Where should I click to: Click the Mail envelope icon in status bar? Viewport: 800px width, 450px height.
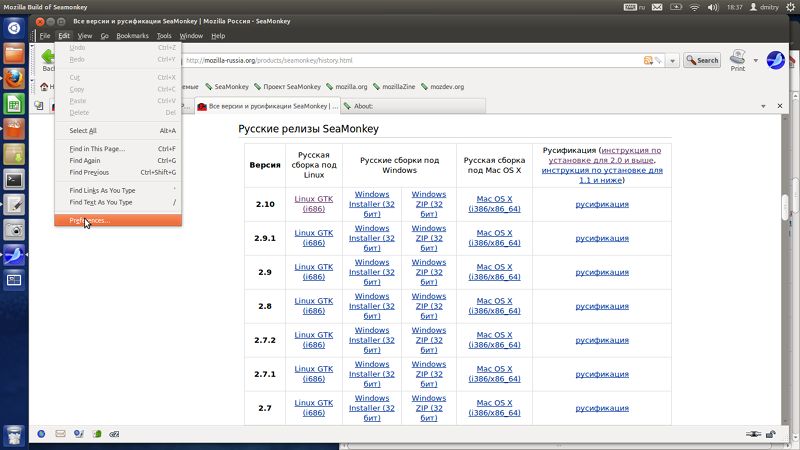pos(60,434)
